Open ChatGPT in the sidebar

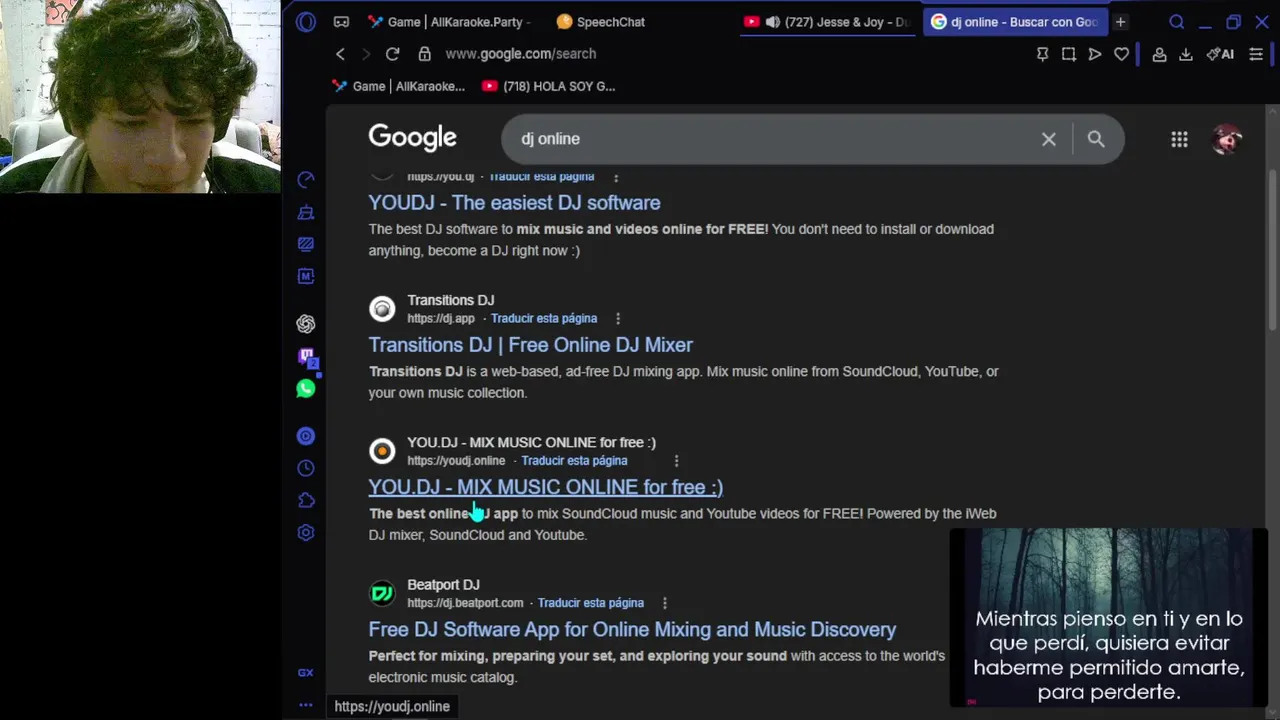point(306,323)
